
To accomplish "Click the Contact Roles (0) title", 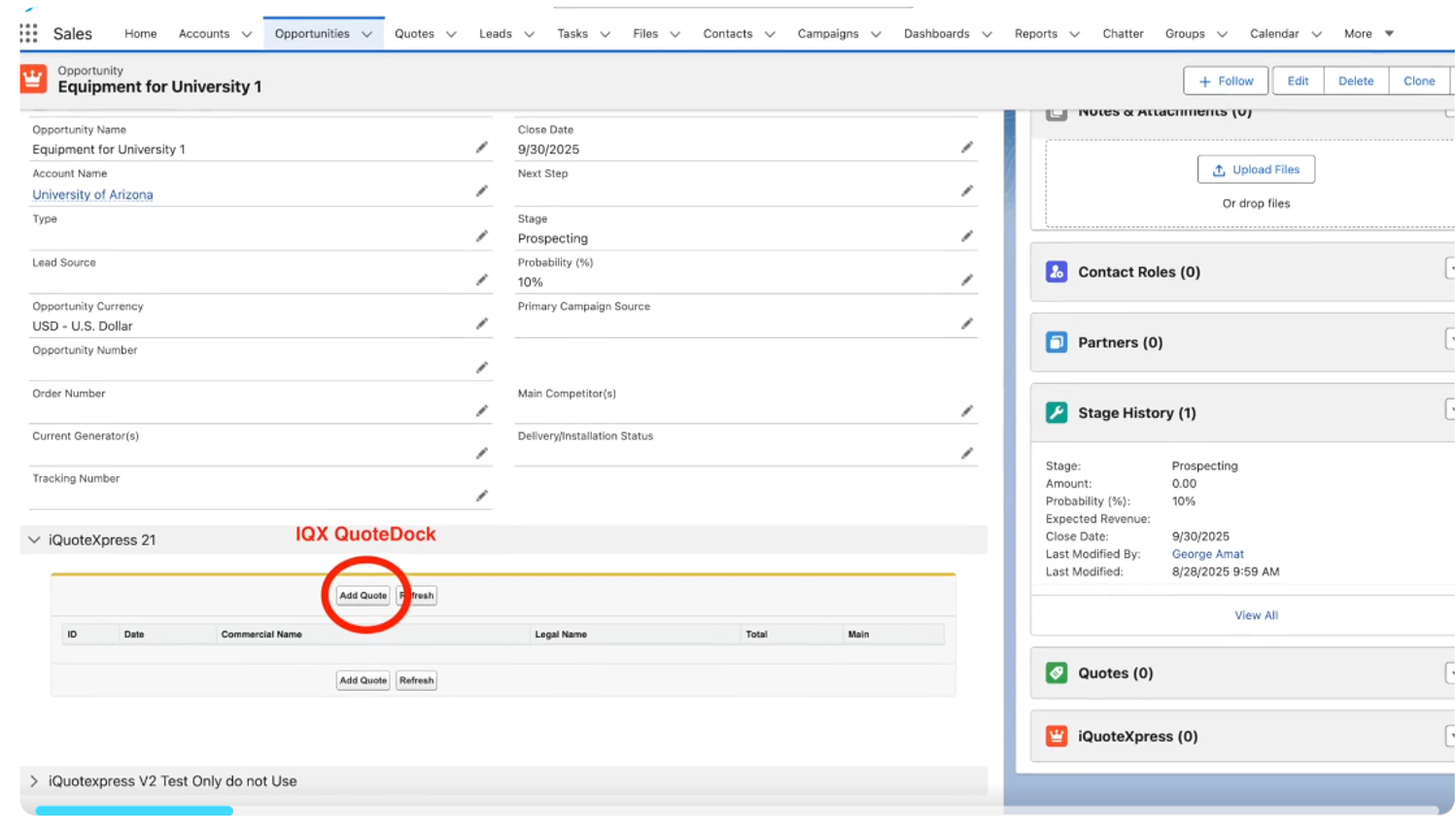I will click(x=1138, y=272).
